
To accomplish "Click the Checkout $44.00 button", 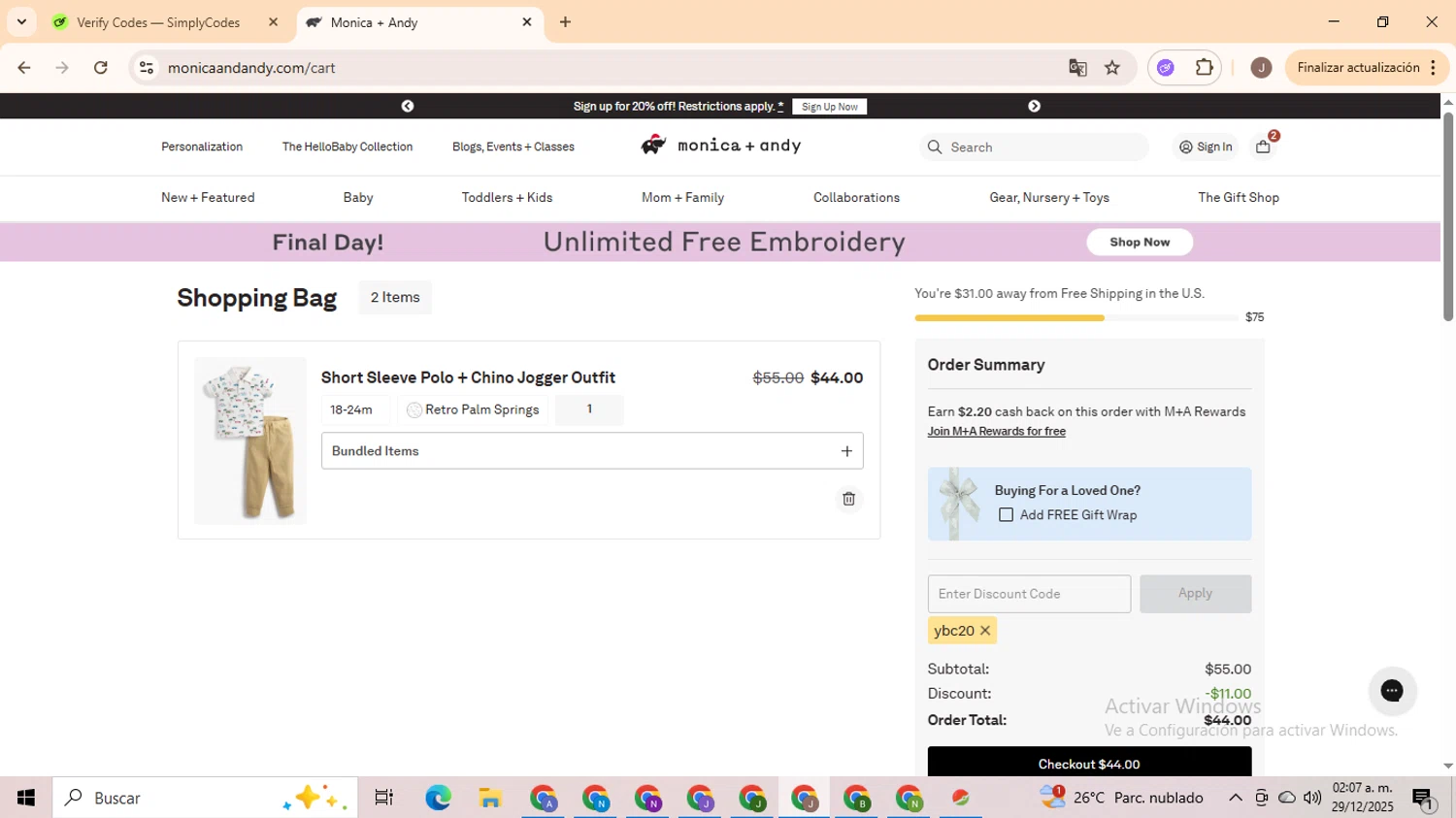I will (x=1089, y=762).
